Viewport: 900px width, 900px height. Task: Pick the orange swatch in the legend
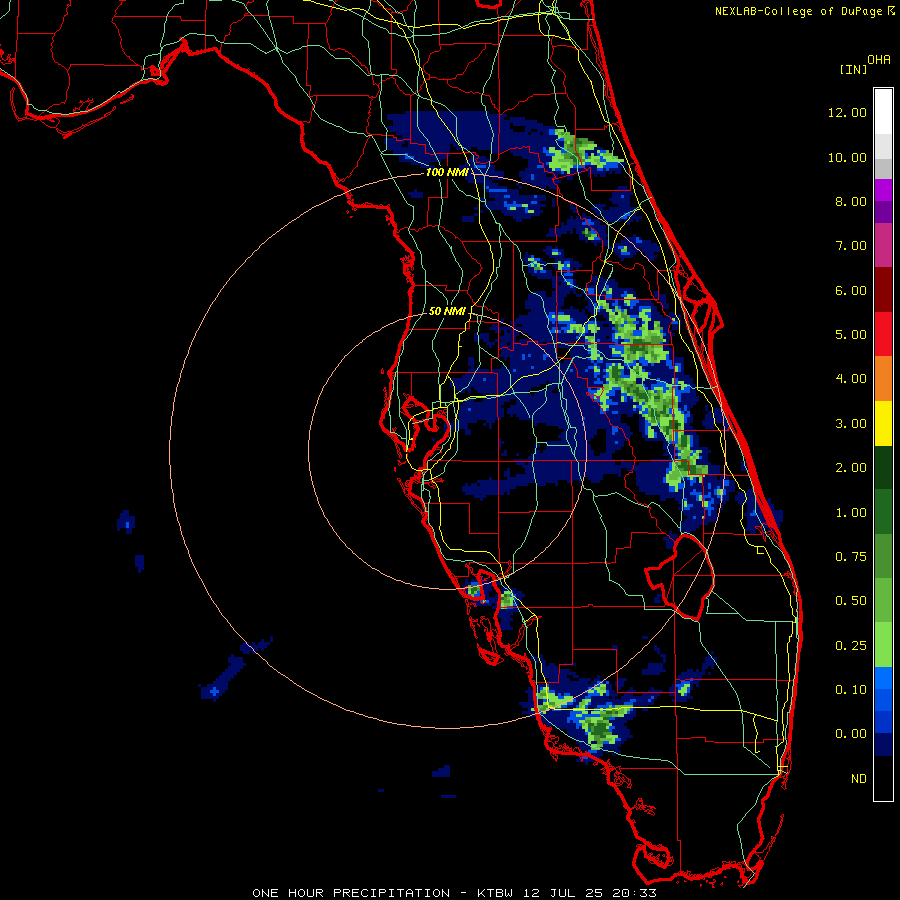coord(883,378)
